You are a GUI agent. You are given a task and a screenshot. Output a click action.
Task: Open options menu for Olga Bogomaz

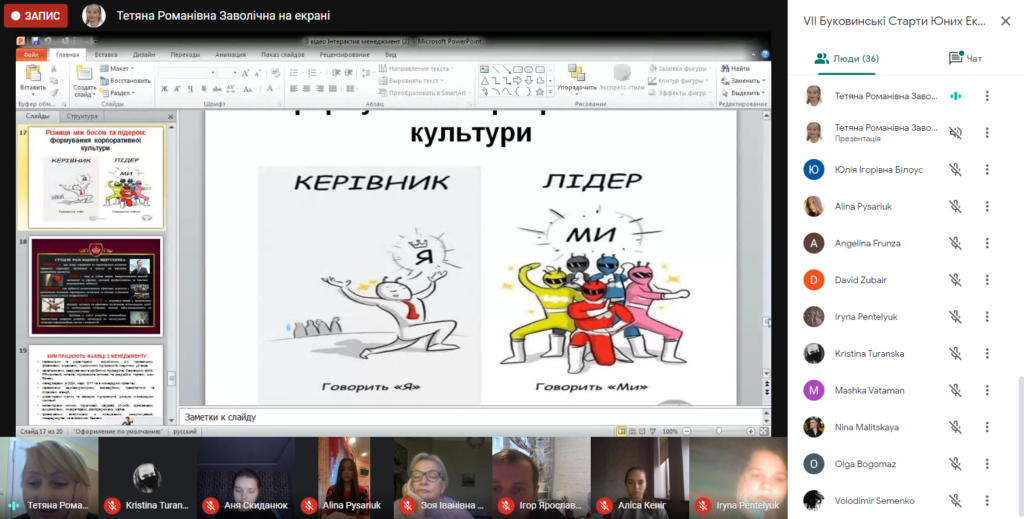(987, 464)
